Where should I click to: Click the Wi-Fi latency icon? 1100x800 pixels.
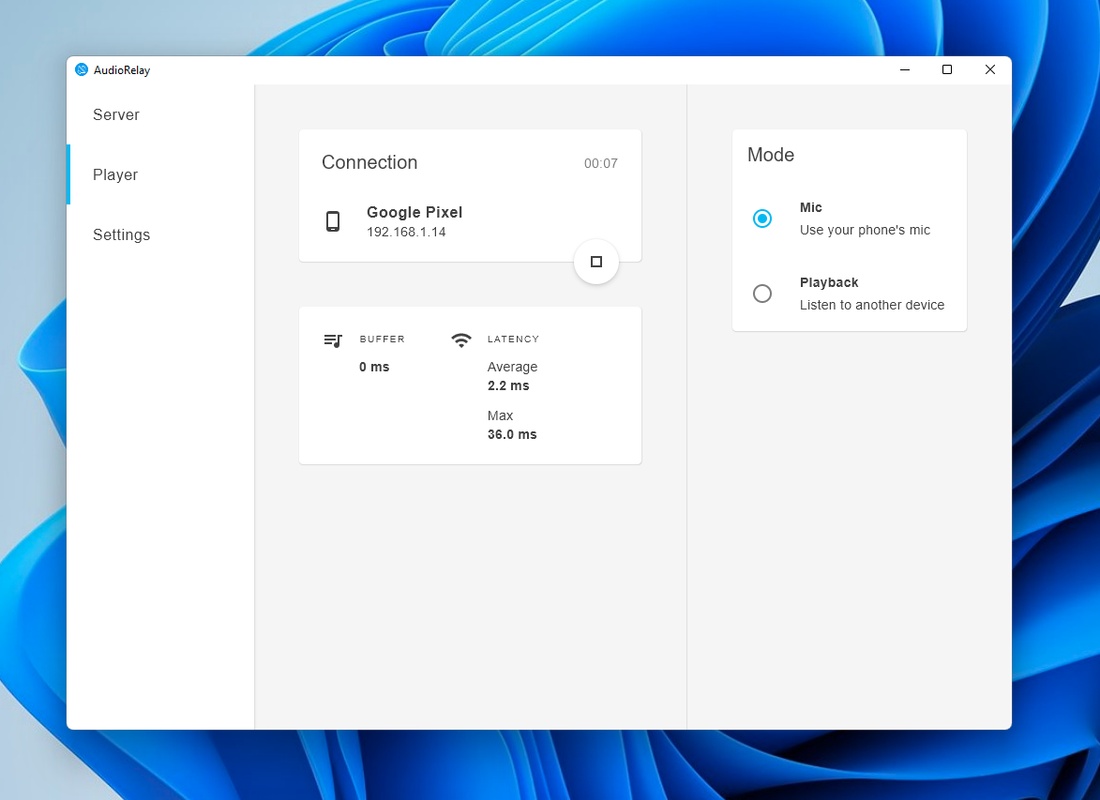[461, 340]
